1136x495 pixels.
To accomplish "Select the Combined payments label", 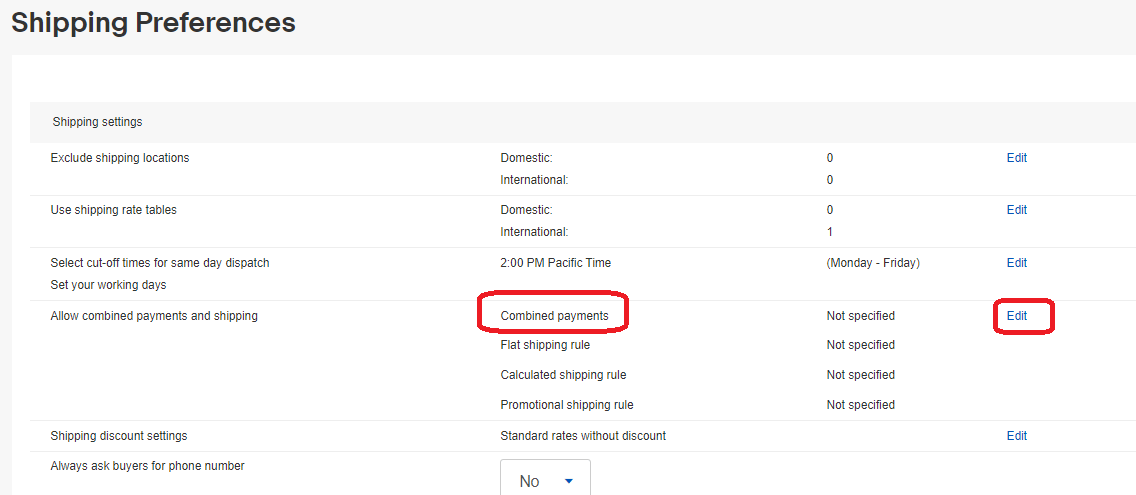I will pos(554,316).
